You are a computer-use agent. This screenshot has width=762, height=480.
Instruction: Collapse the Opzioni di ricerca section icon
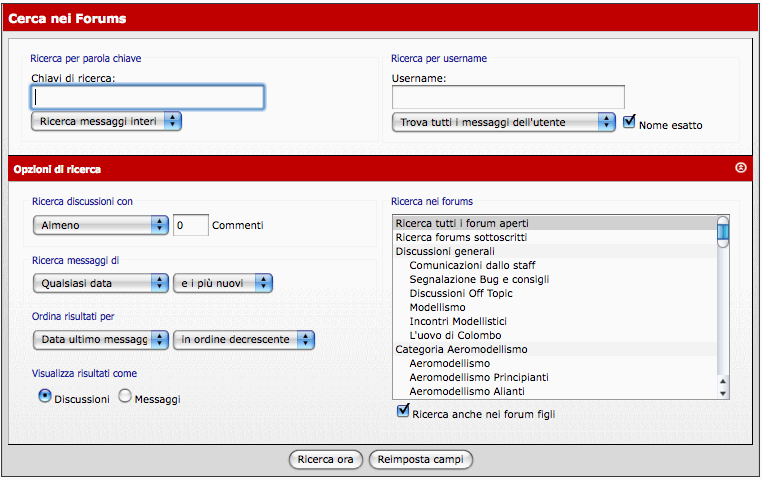[x=740, y=169]
